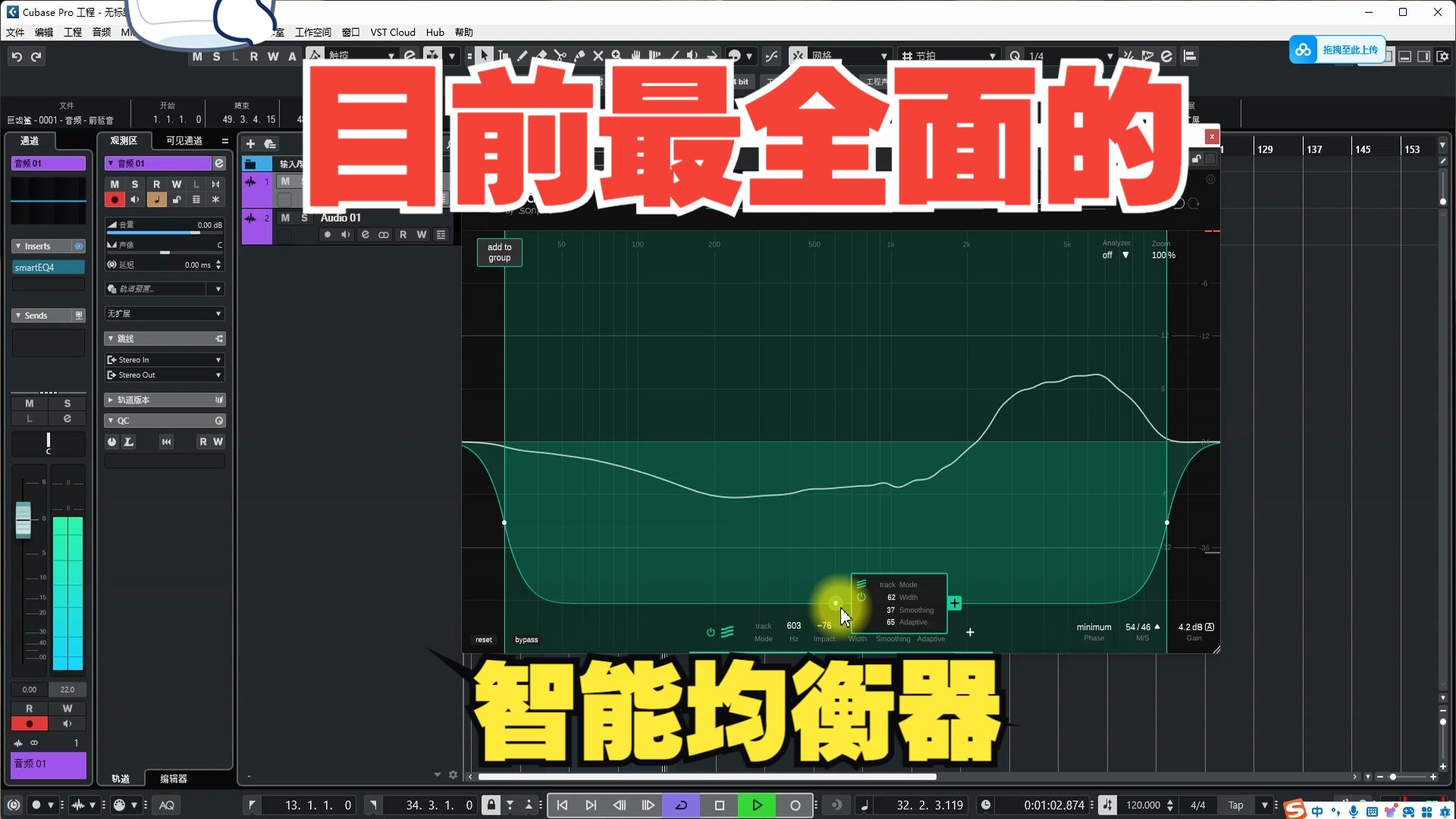Open smartEQ4 Analyzer off dropdown
This screenshot has height=819, width=1456.
(x=1116, y=256)
